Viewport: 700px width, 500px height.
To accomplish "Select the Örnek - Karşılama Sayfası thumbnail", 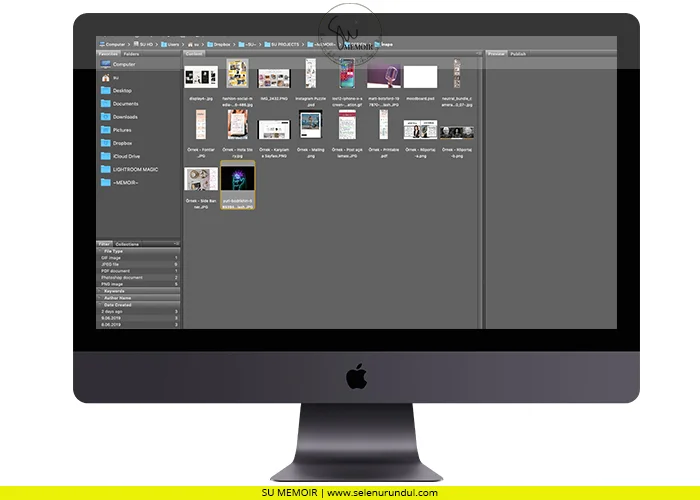I will pyautogui.click(x=274, y=129).
